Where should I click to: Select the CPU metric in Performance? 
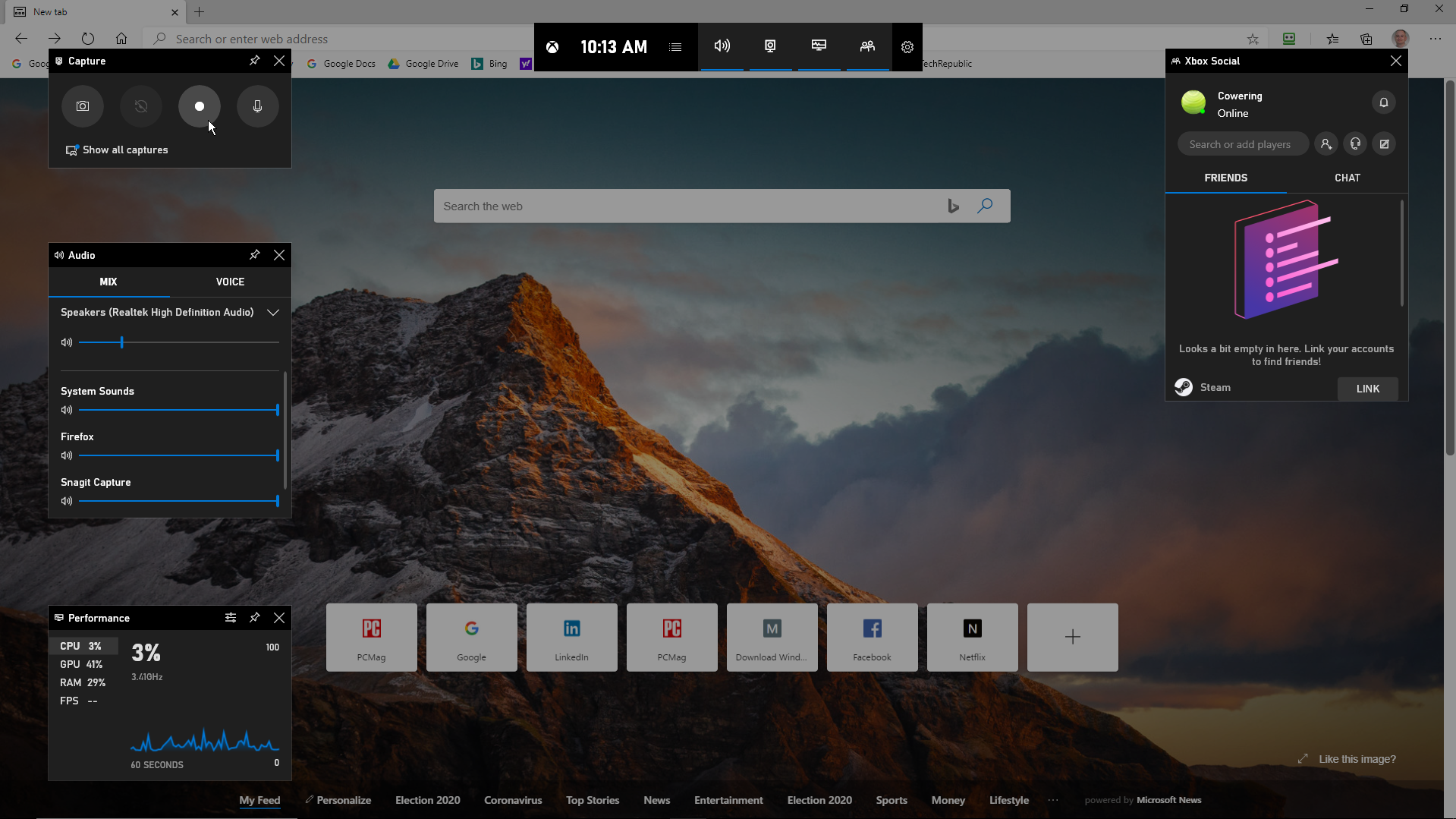[83, 646]
